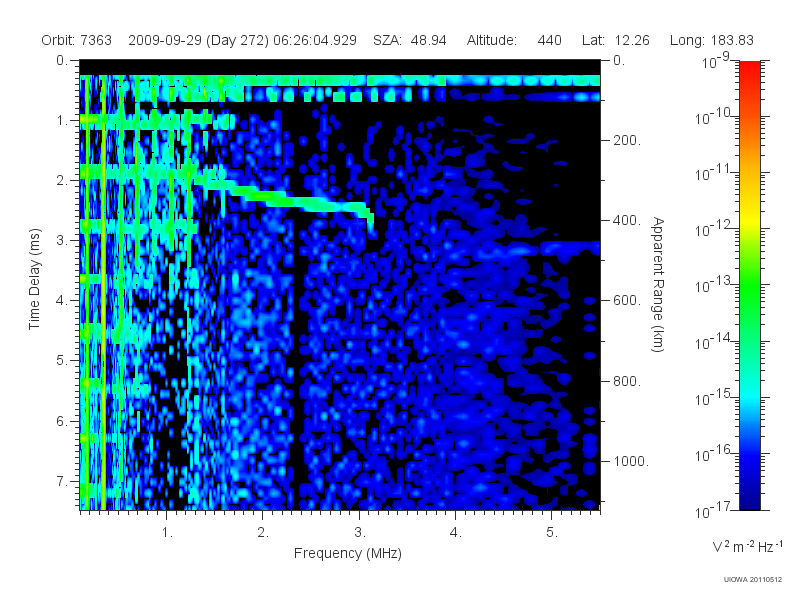Click the '6.' time delay tick label
This screenshot has width=800, height=600.
point(62,421)
